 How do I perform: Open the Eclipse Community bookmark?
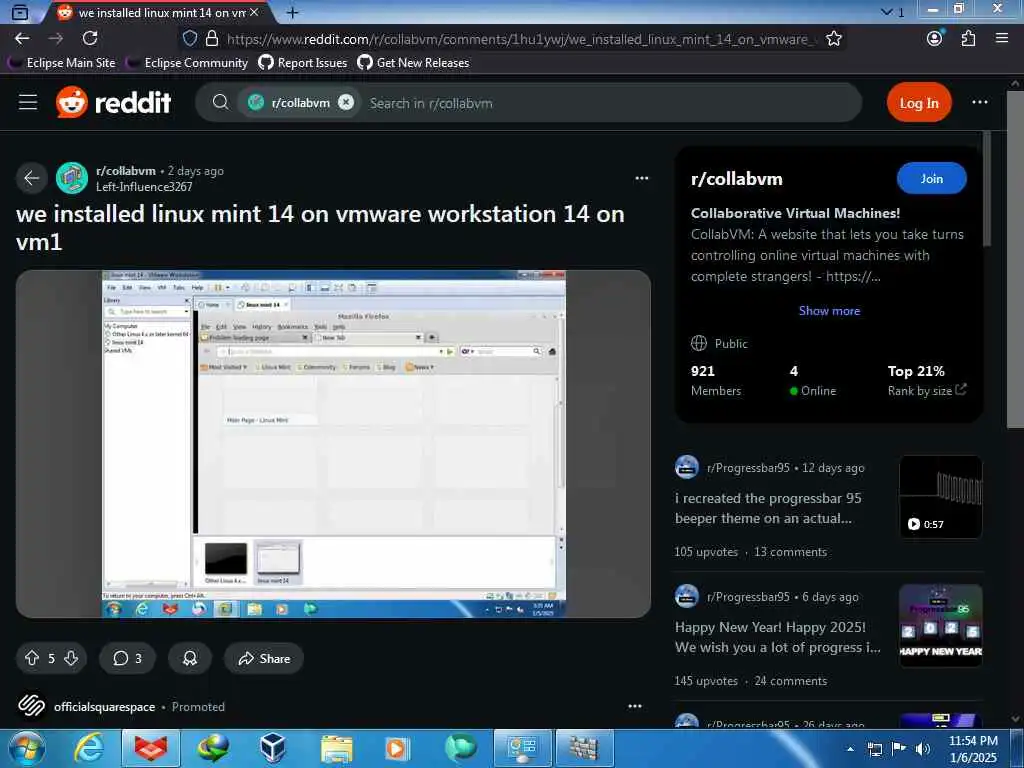click(x=189, y=63)
